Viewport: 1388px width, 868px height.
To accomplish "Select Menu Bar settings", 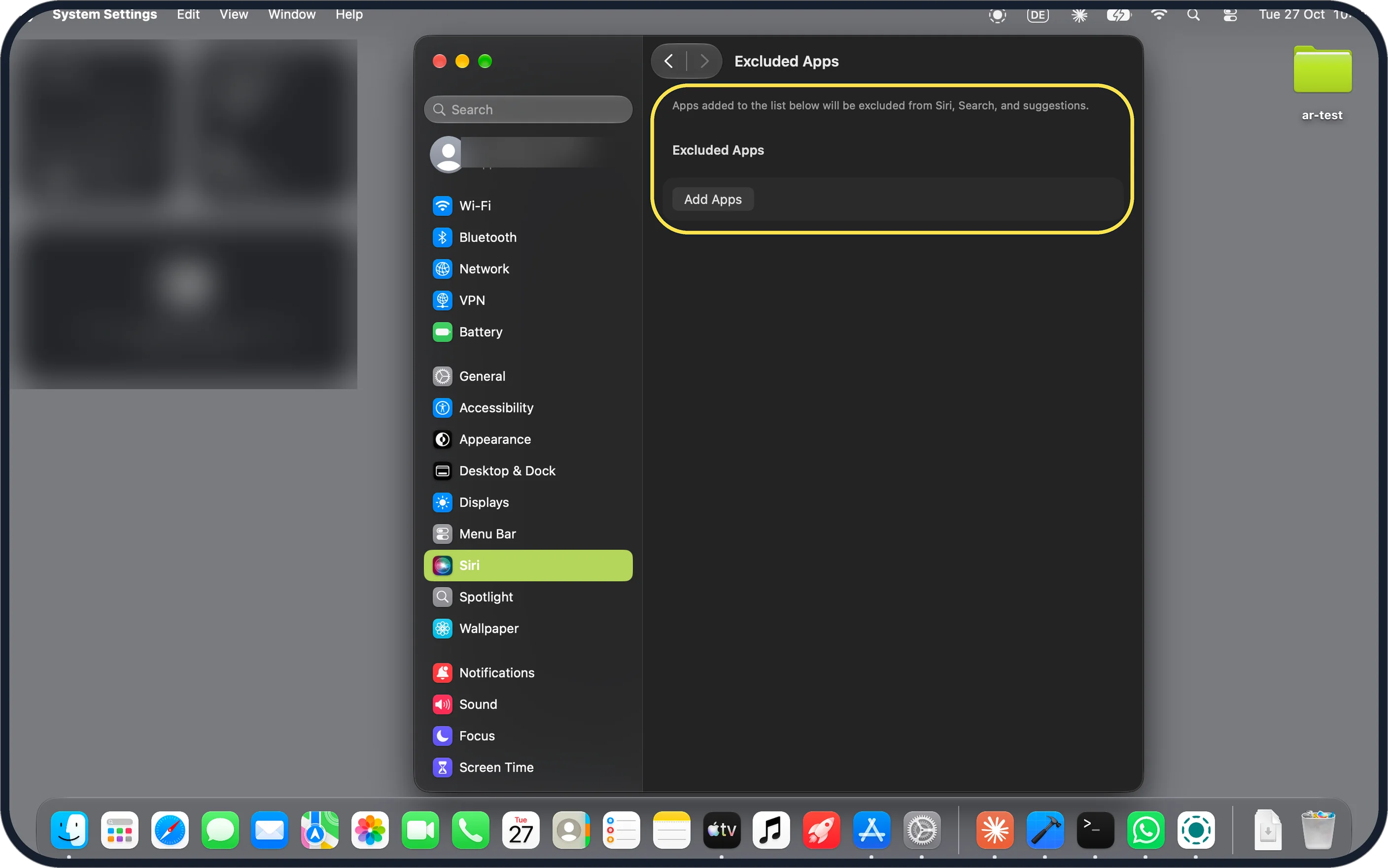I will (528, 534).
